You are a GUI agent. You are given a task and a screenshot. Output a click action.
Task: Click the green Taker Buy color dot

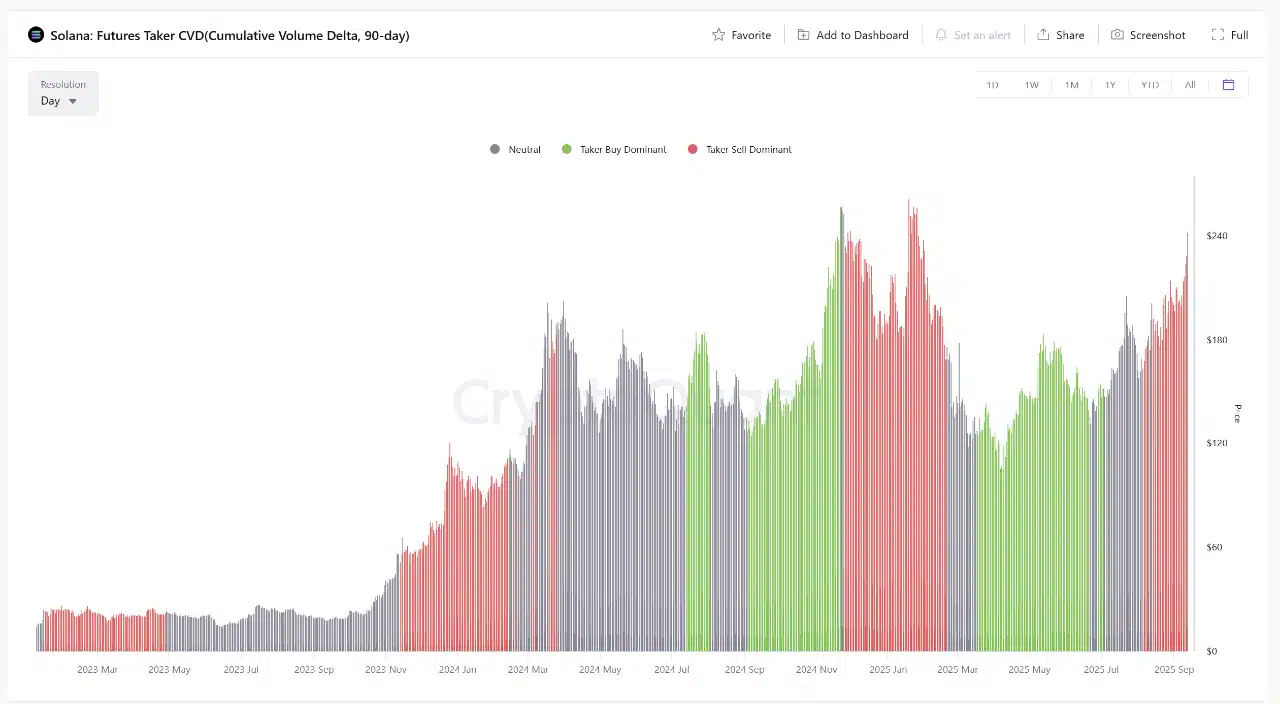[567, 149]
